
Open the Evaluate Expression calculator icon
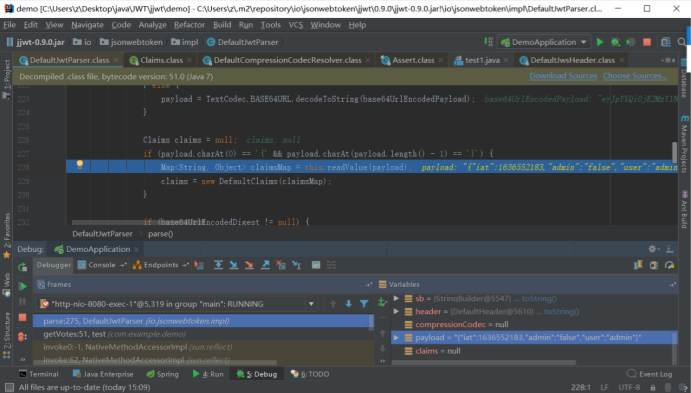click(x=316, y=265)
